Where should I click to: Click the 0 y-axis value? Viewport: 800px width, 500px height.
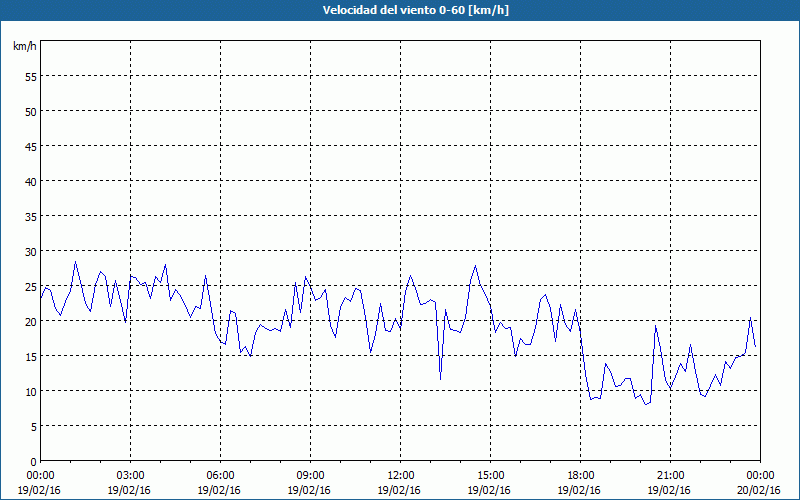(34, 462)
